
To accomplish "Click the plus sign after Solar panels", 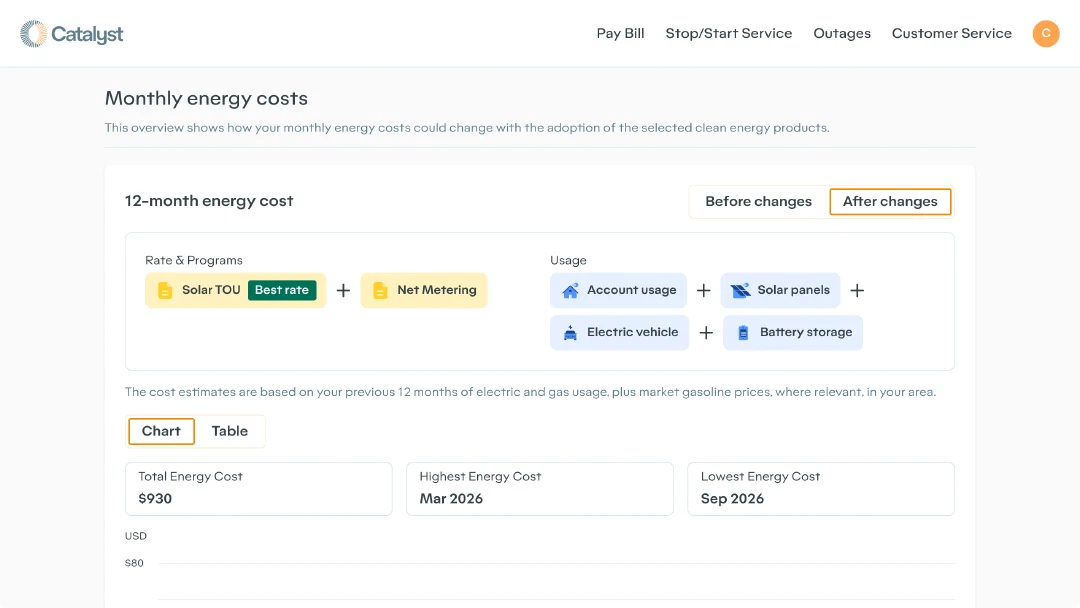I will coord(857,291).
